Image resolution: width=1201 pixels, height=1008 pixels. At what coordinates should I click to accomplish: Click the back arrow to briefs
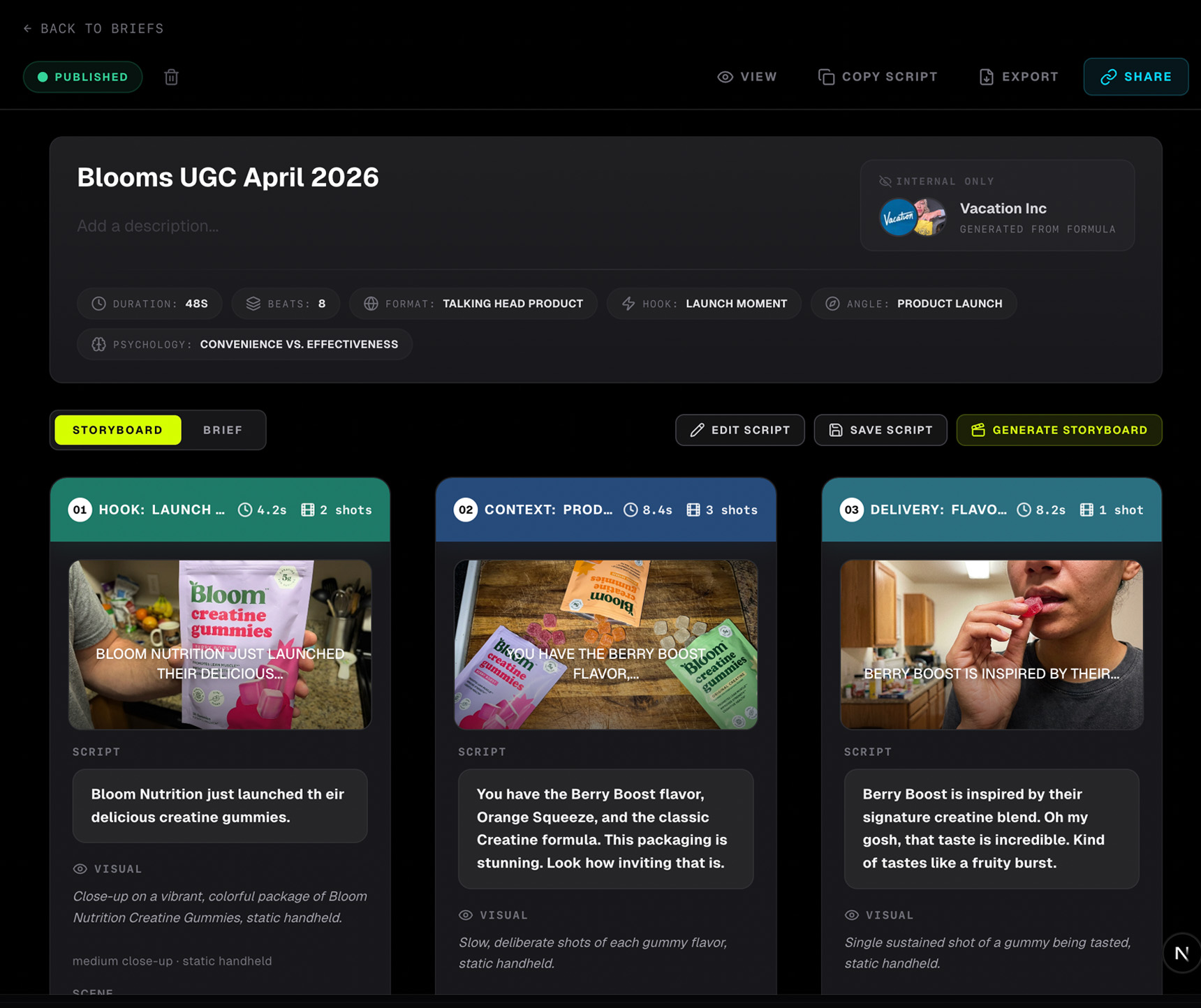click(x=28, y=29)
